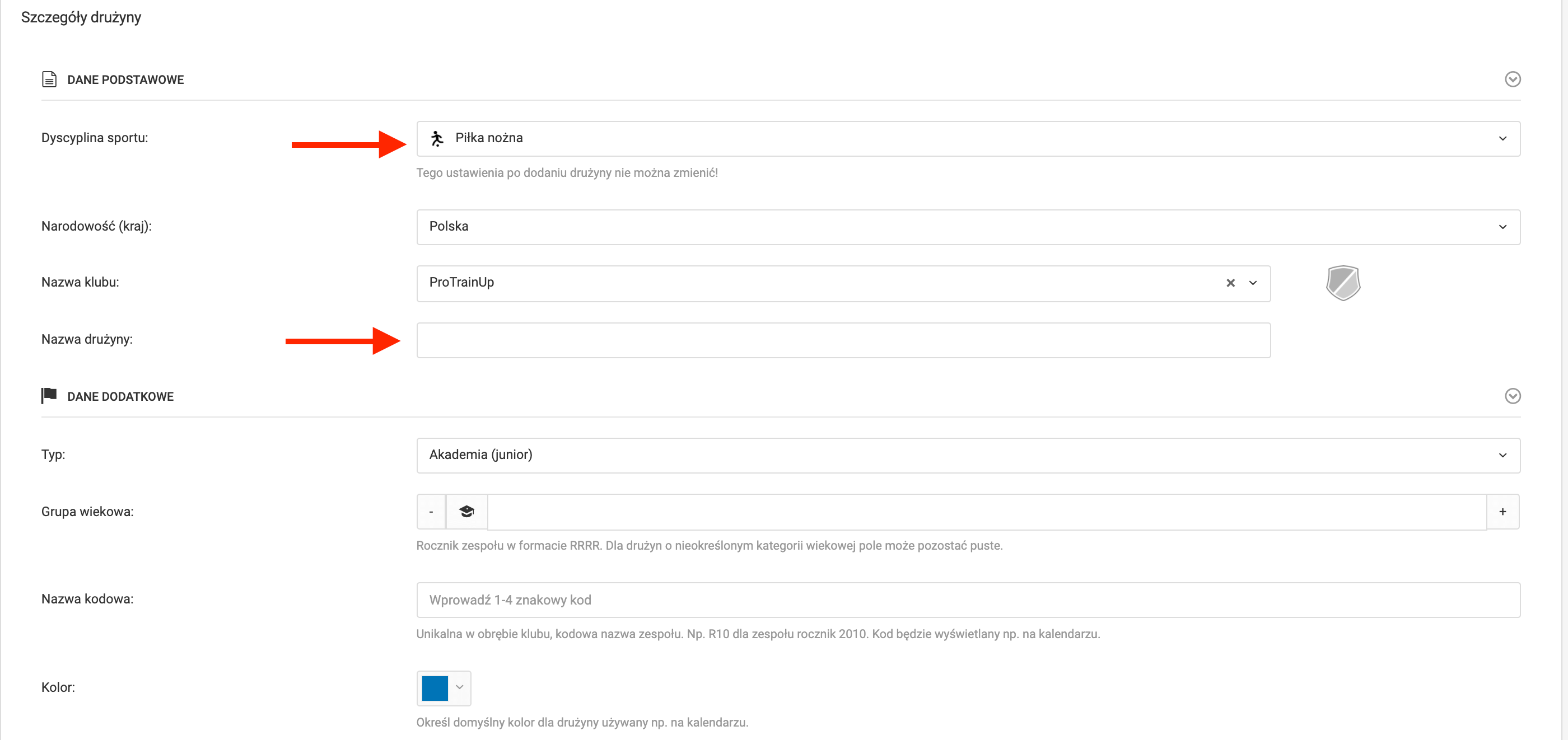Focus the Grupa wiekowa year input
1568x740 pixels.
[986, 512]
